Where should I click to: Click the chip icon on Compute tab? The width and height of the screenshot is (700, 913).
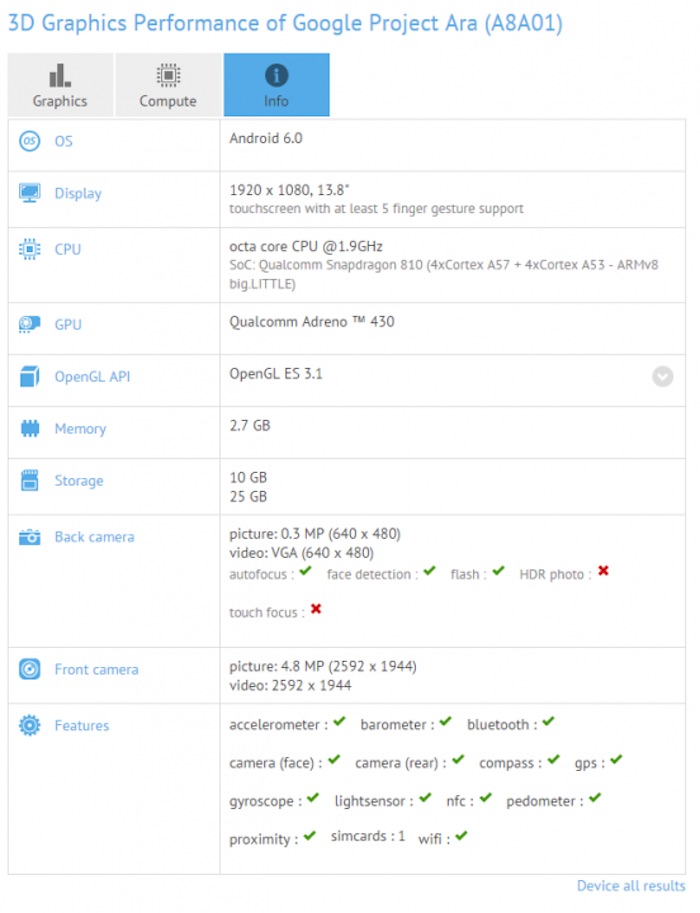click(168, 76)
